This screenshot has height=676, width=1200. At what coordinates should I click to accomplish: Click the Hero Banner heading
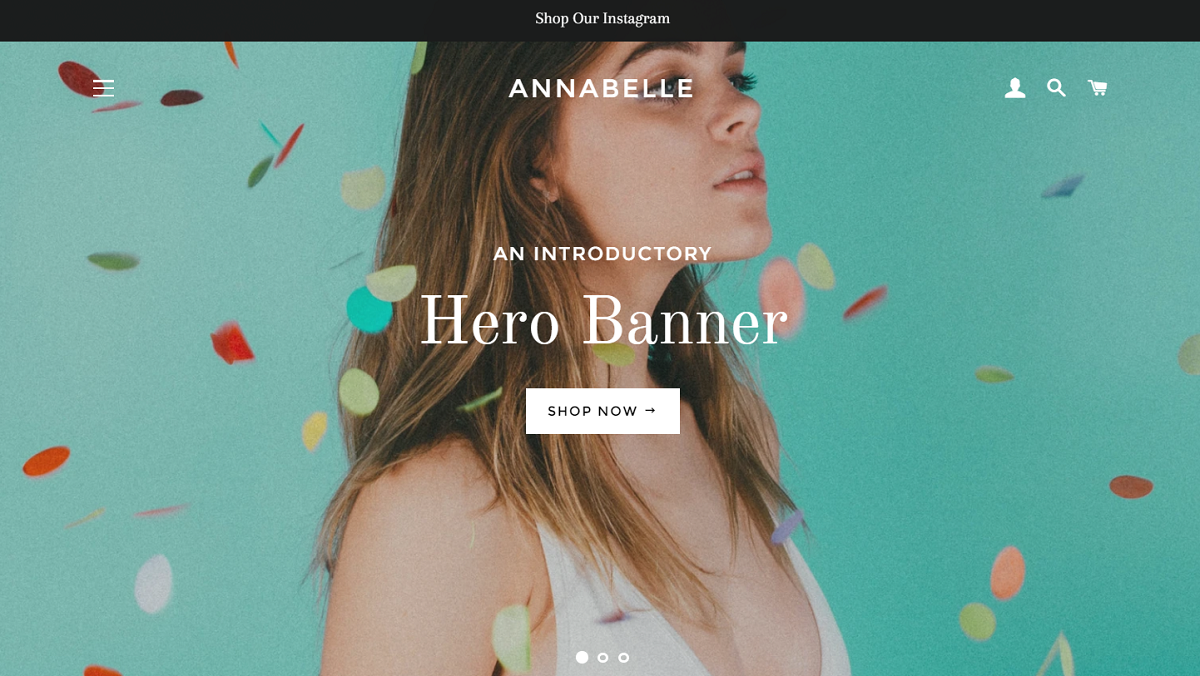coord(603,322)
